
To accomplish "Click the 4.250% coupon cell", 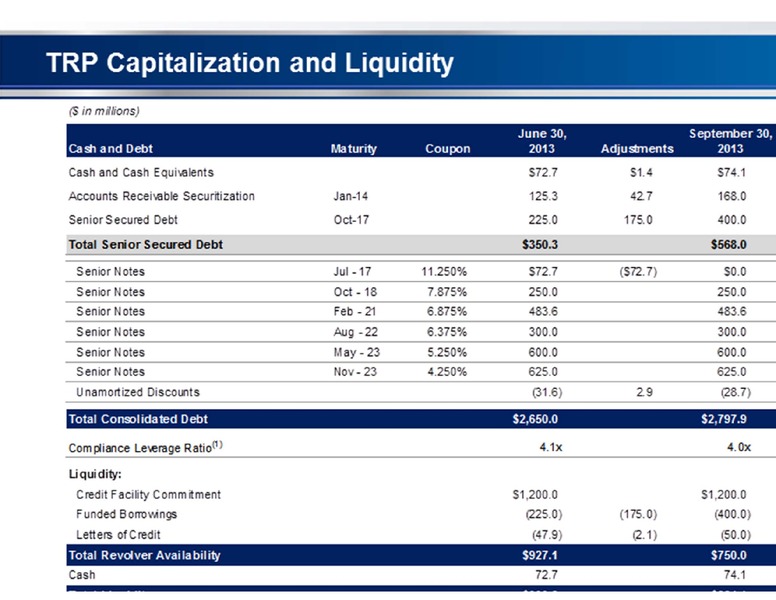I will tap(447, 372).
